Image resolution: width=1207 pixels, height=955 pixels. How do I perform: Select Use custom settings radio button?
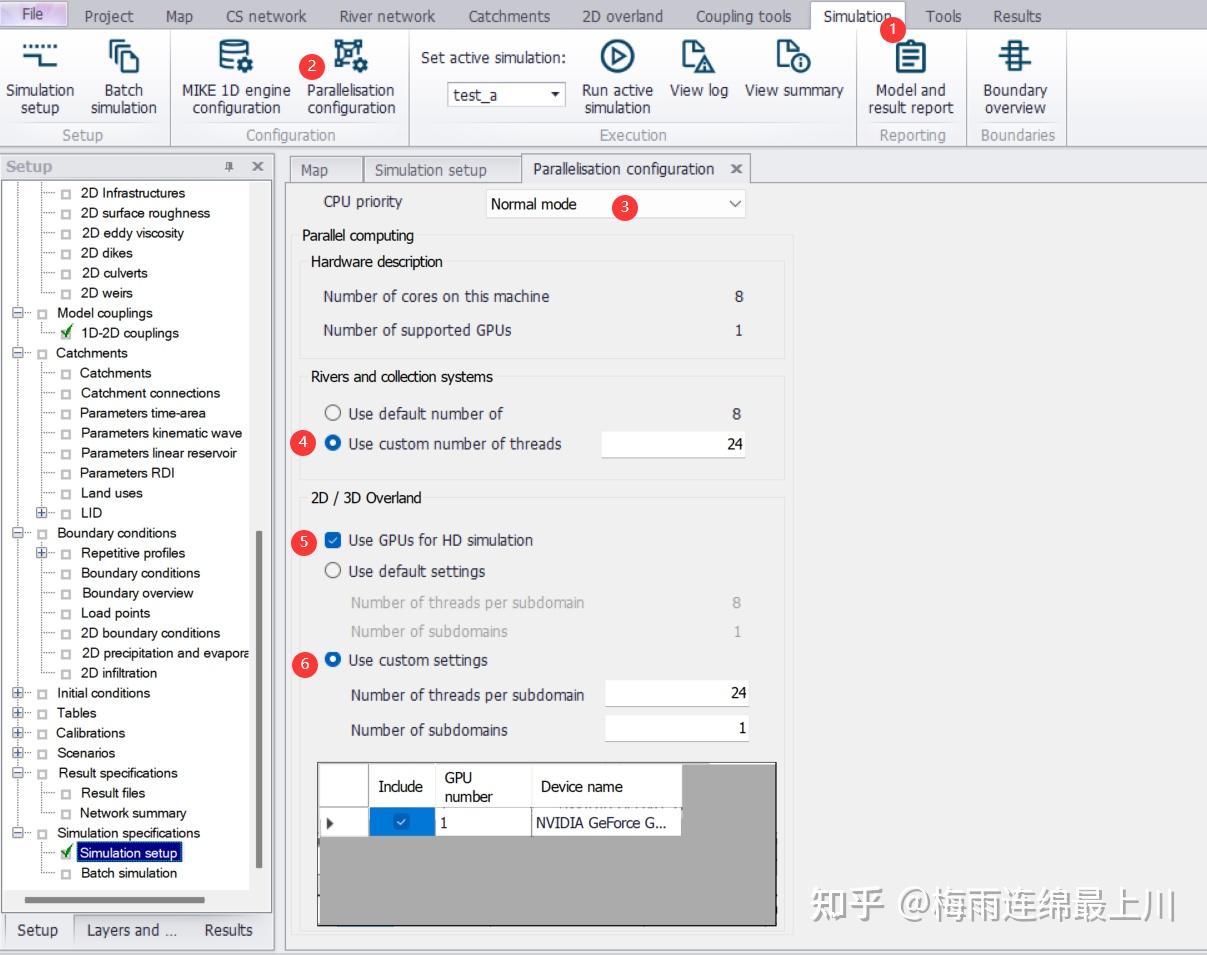pyautogui.click(x=333, y=660)
